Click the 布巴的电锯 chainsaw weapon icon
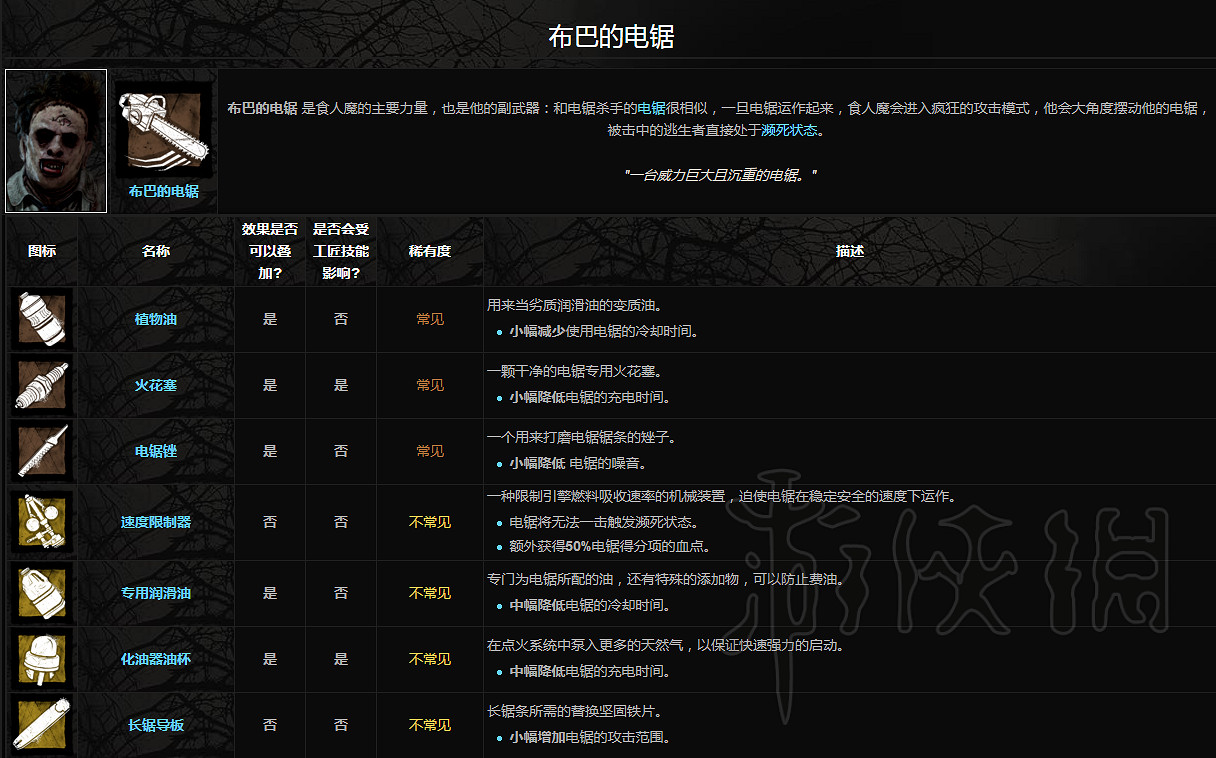The height and width of the screenshot is (758, 1216). pyautogui.click(x=162, y=125)
